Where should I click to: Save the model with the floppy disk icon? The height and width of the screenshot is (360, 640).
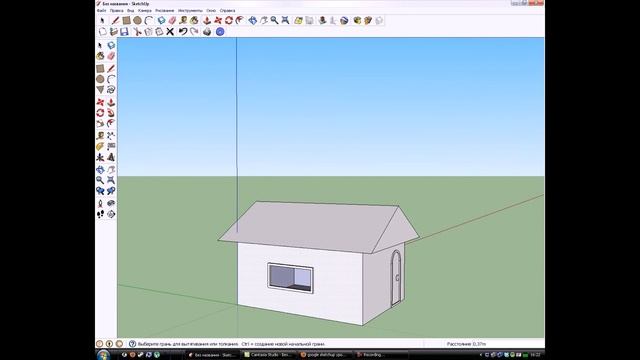point(124,31)
